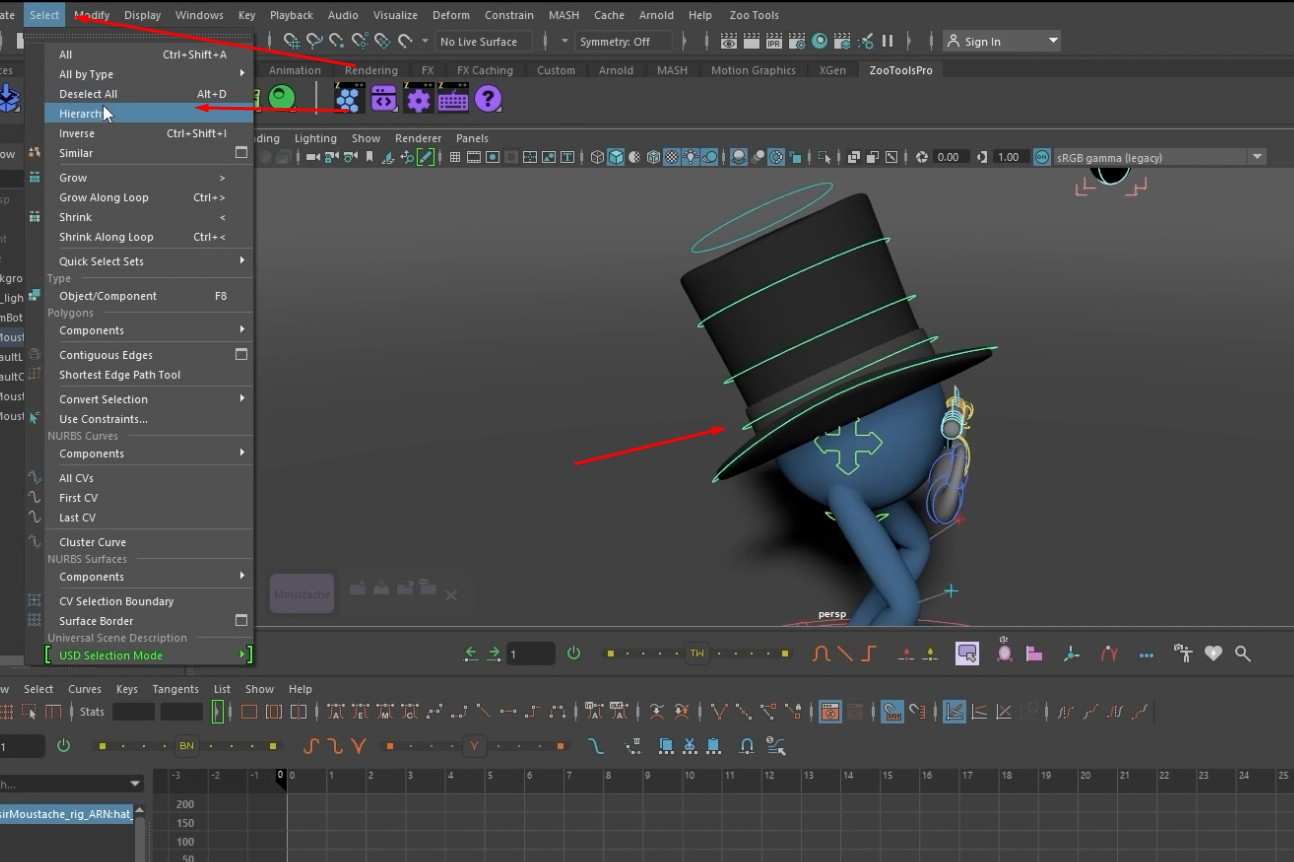Image resolution: width=1294 pixels, height=862 pixels.
Task: Open the Sign In dropdown
Action: pyautogui.click(x=1001, y=41)
